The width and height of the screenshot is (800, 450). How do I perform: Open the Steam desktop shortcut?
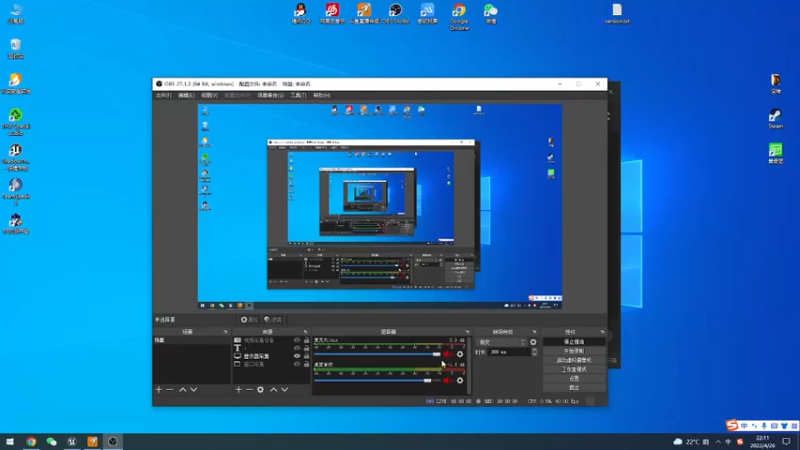(776, 118)
